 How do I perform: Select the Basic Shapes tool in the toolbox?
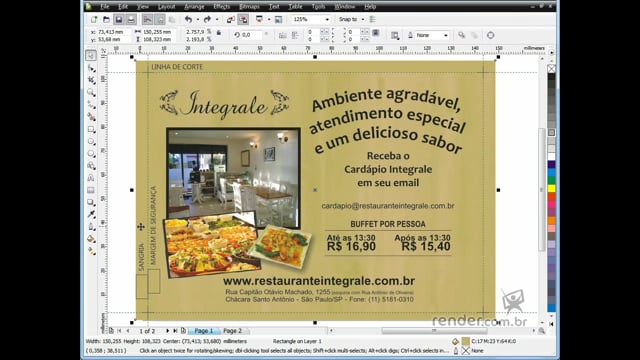(91, 166)
